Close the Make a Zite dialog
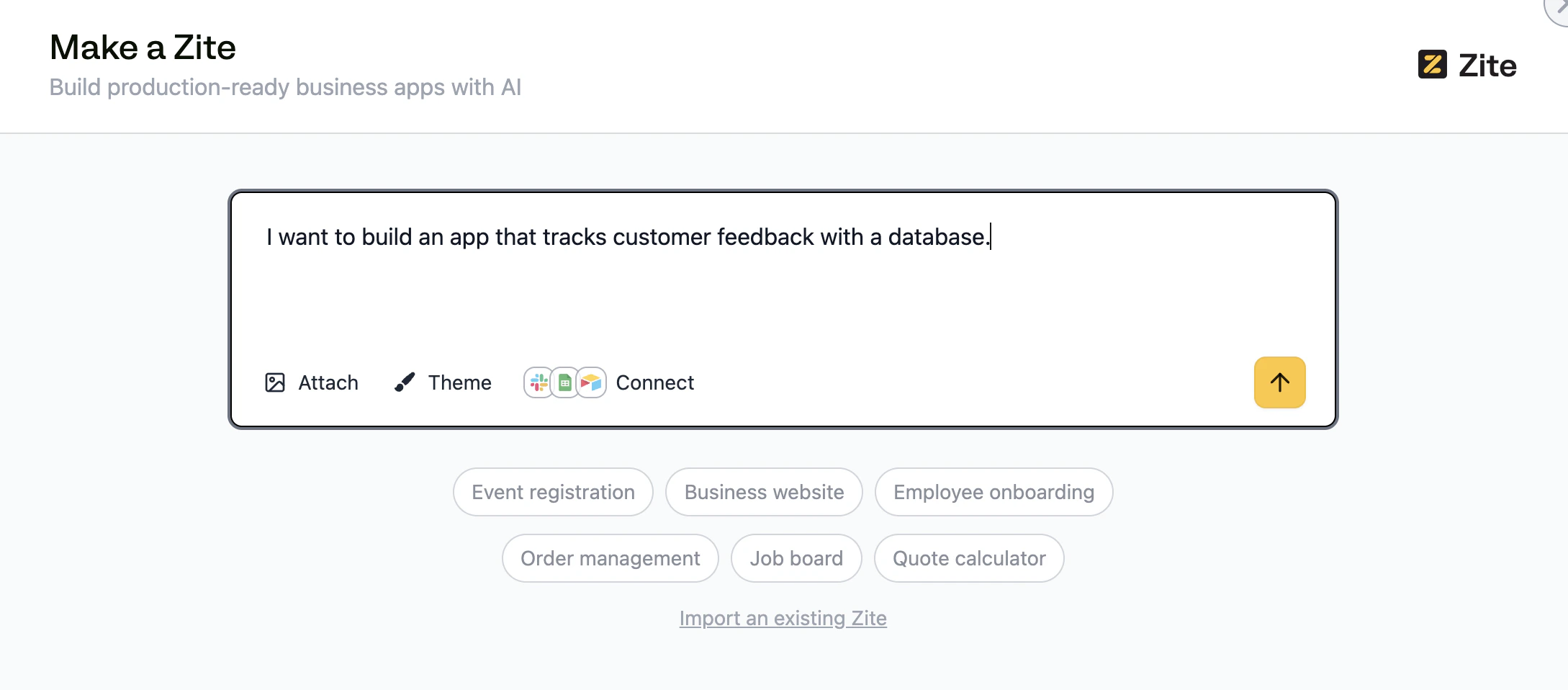The width and height of the screenshot is (1568, 690). pos(1559,9)
